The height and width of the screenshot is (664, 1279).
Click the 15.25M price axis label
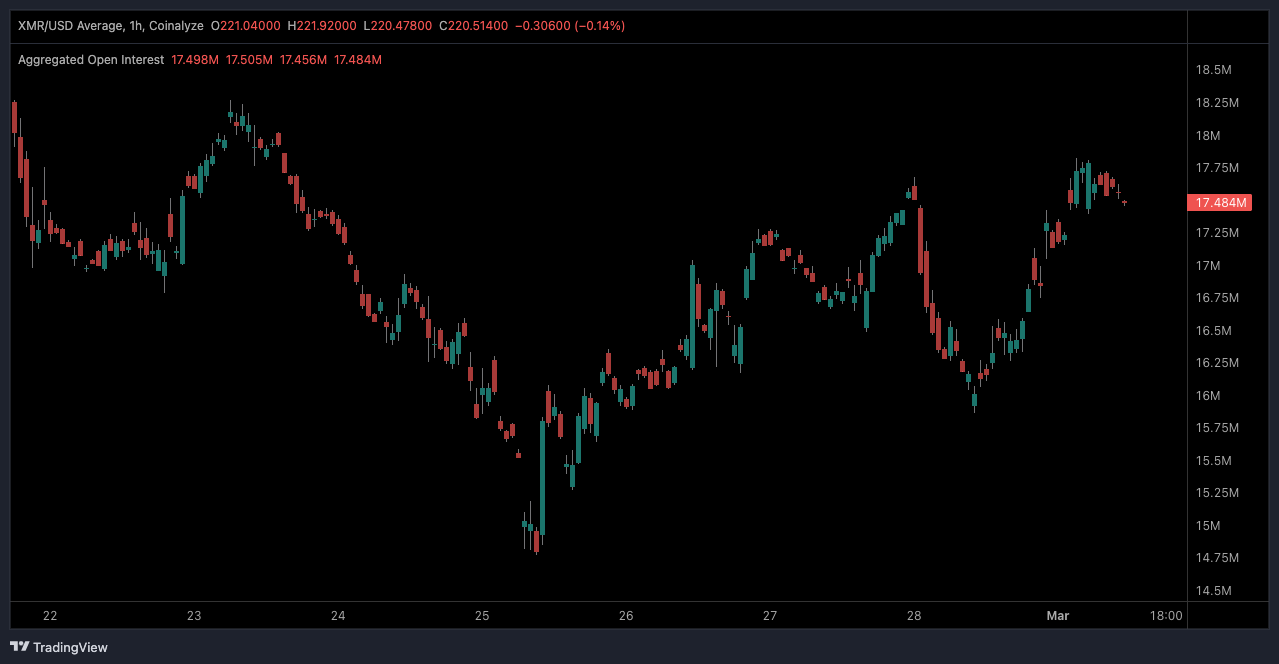pos(1217,493)
